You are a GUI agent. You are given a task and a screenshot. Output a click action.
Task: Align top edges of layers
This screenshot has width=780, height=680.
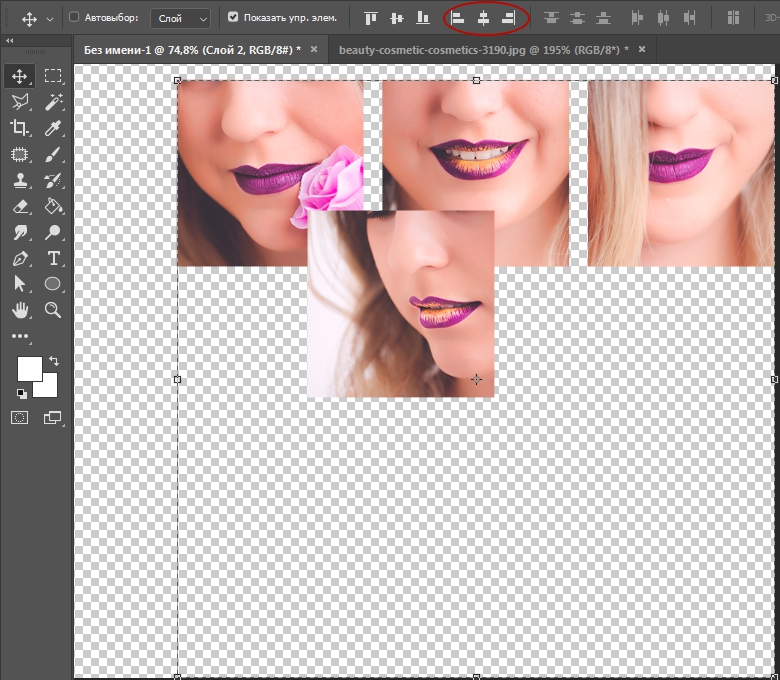[x=371, y=18]
